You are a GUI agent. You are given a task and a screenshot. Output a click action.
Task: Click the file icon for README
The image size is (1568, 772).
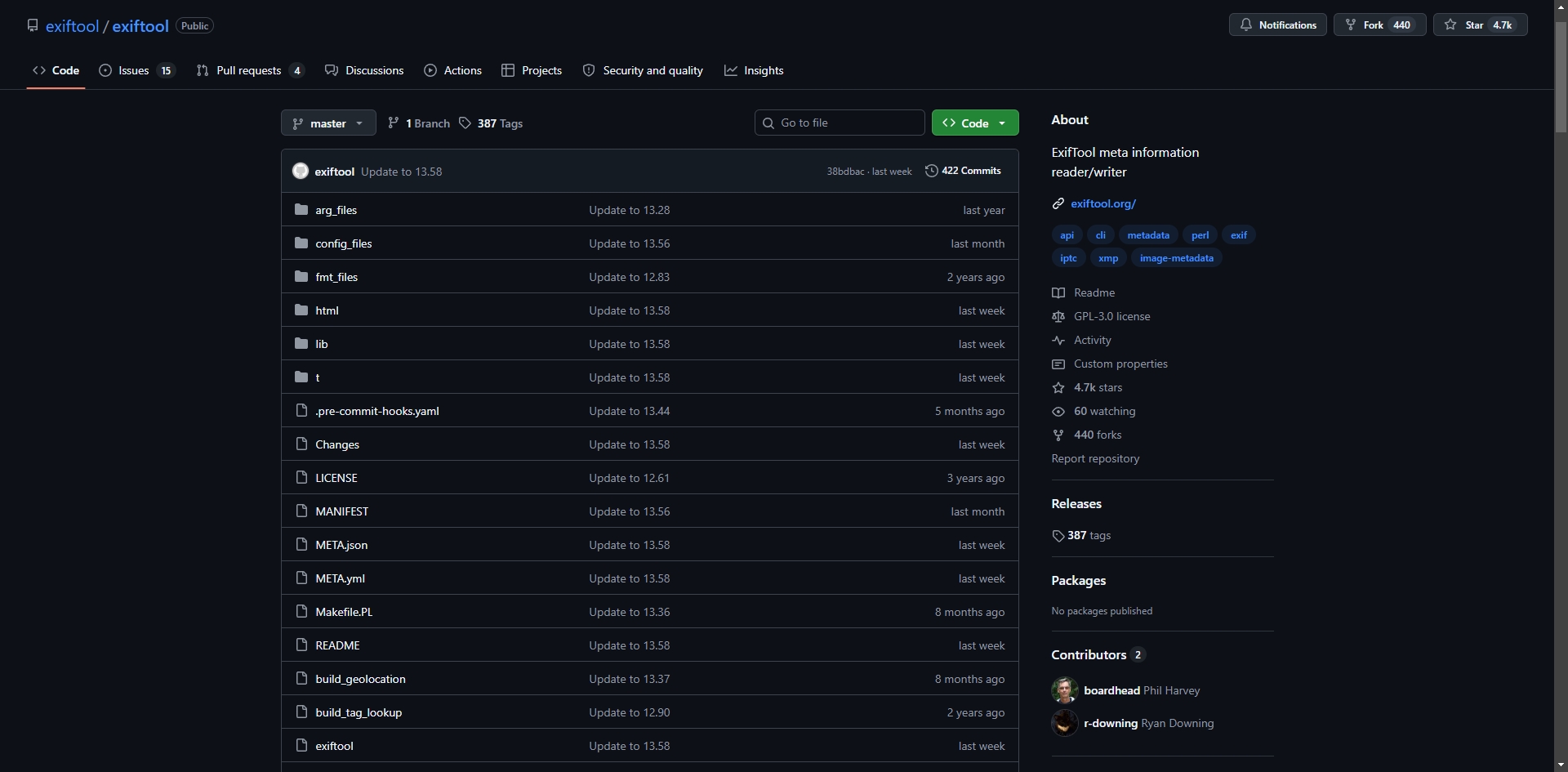[301, 645]
